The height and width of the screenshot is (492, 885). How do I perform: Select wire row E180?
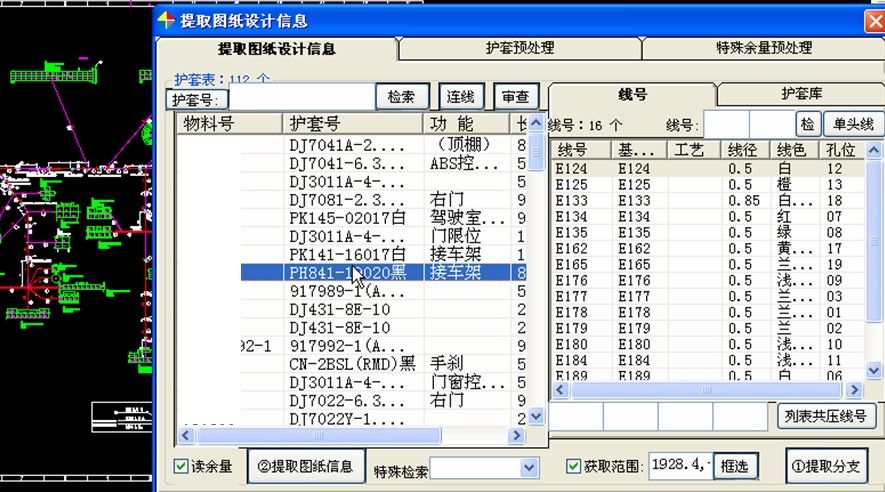click(707, 344)
